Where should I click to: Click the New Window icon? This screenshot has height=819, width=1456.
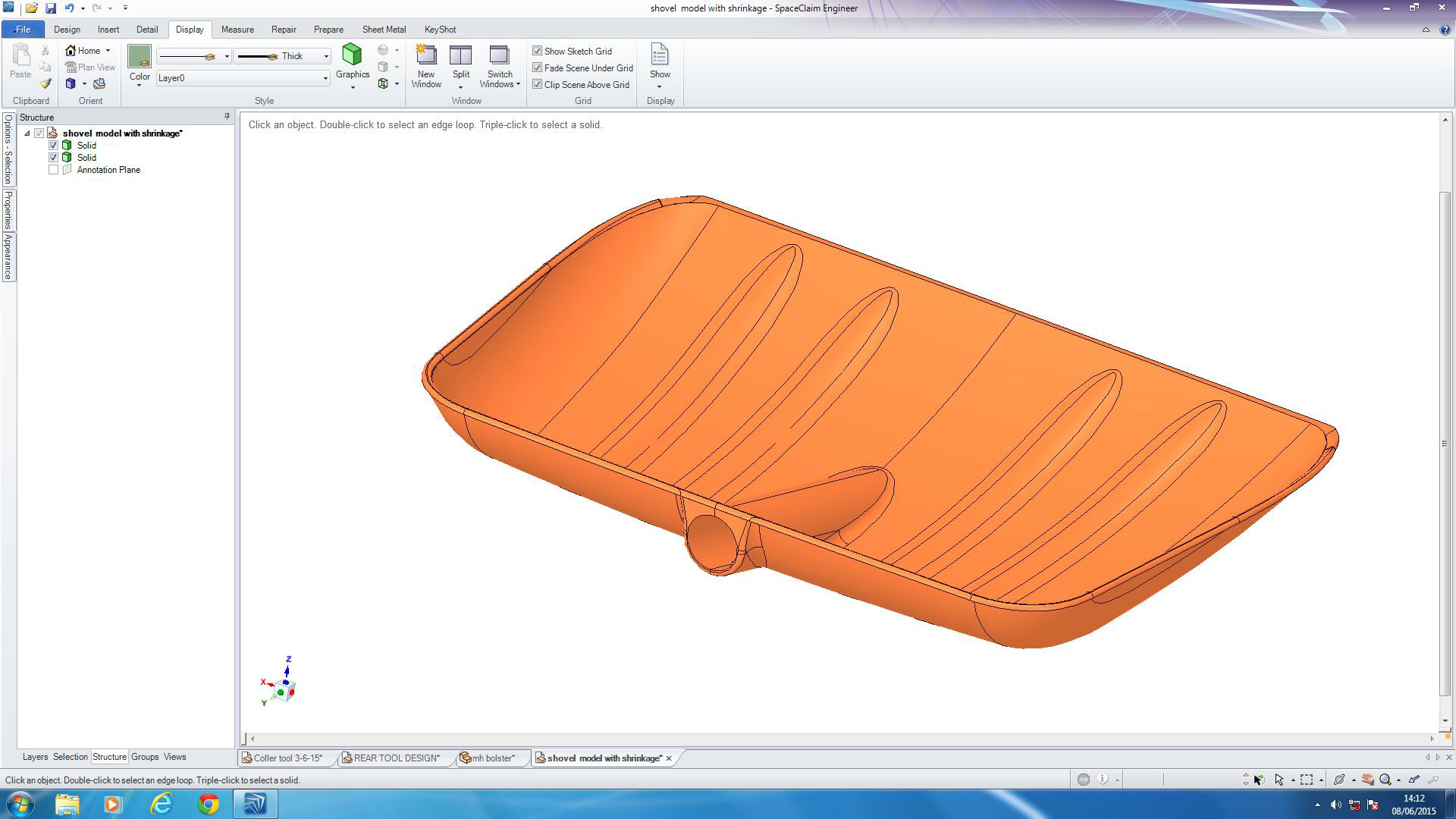pyautogui.click(x=426, y=56)
